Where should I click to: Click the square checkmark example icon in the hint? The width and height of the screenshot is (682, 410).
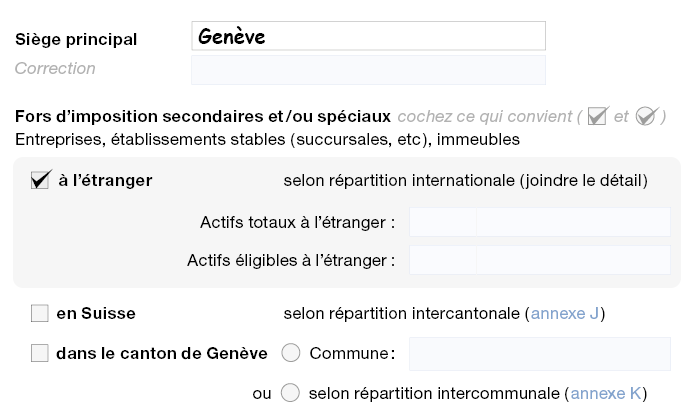pyautogui.click(x=598, y=116)
